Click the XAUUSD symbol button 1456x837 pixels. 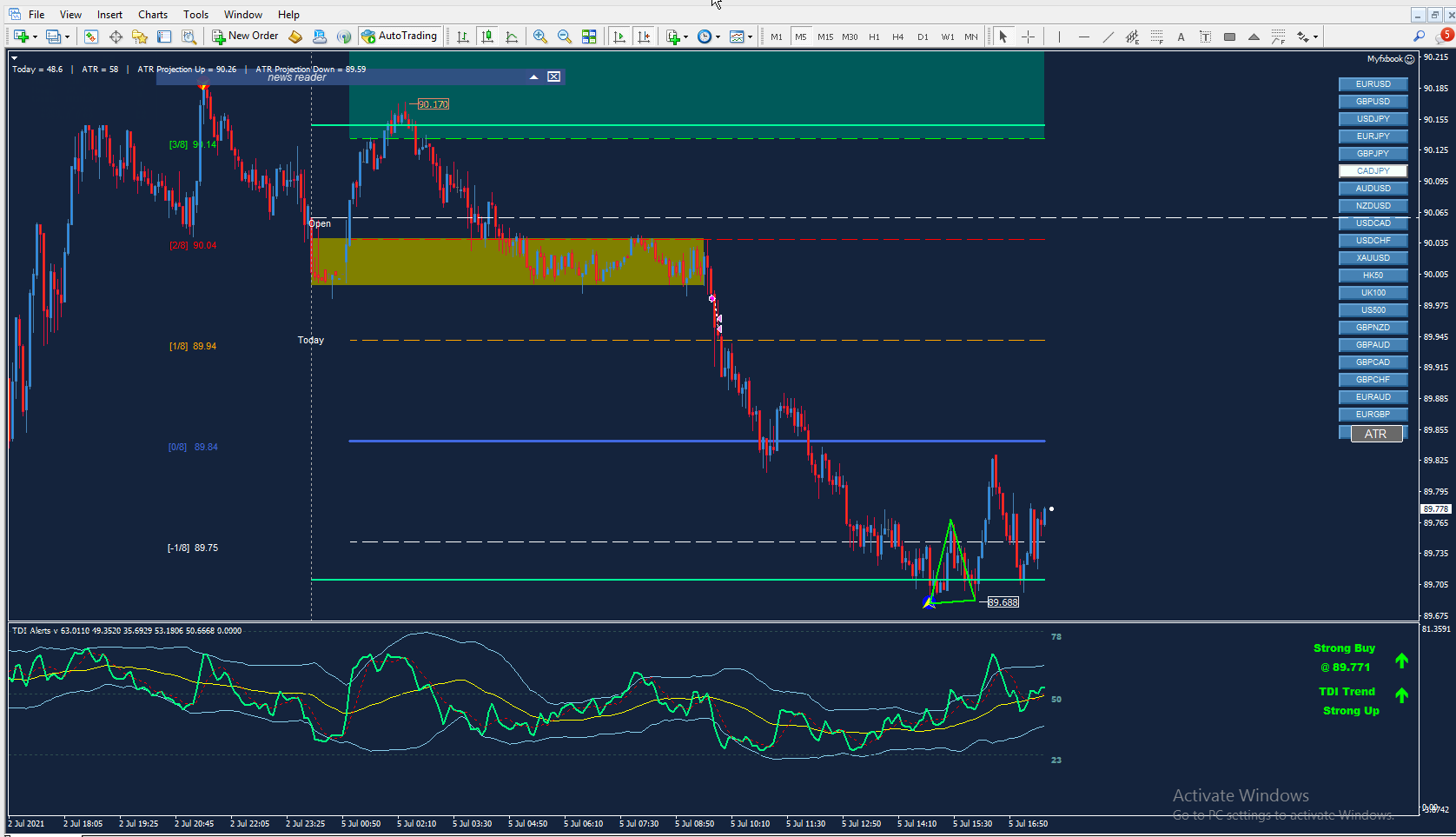[x=1373, y=258]
